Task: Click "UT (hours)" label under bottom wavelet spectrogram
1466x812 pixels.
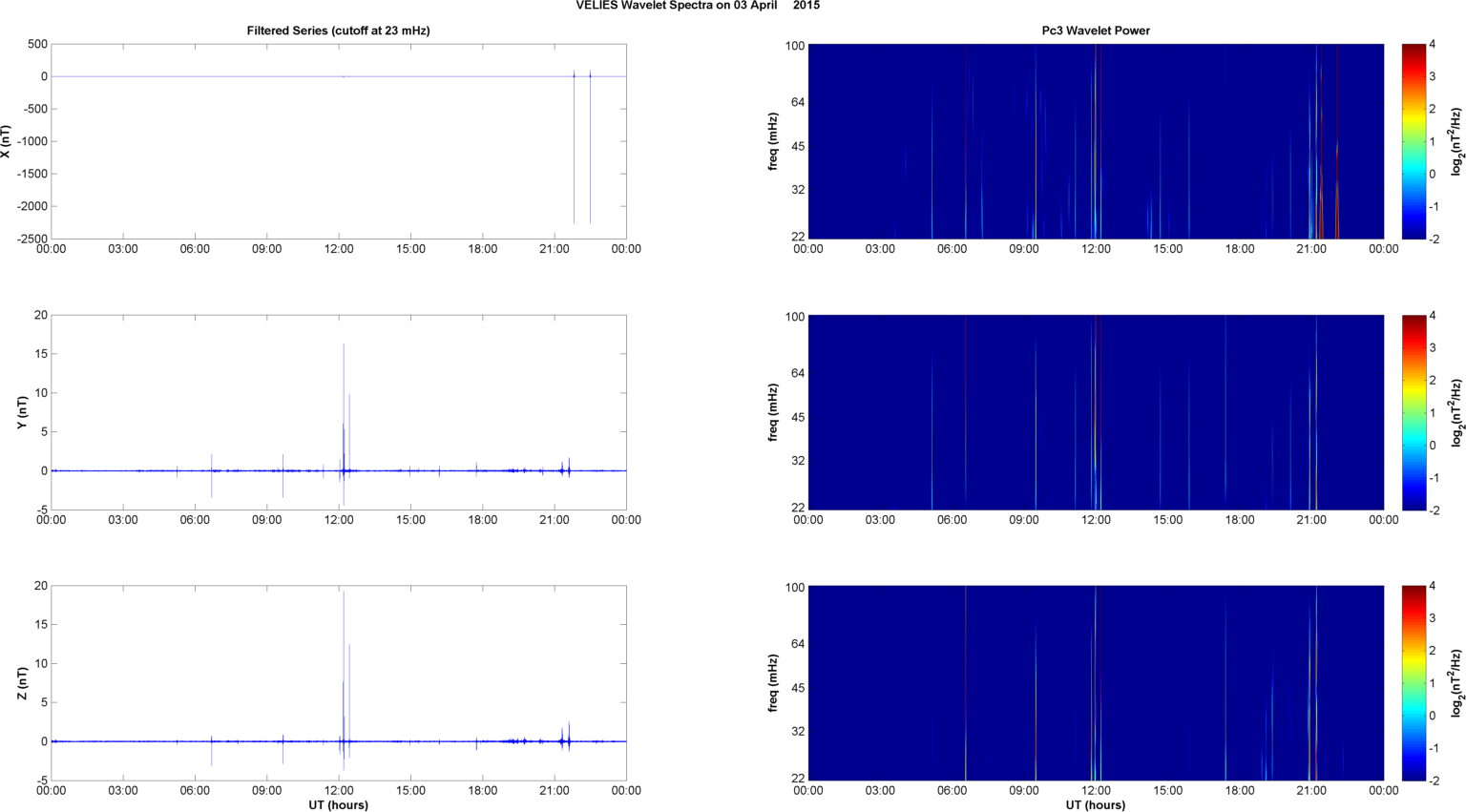Action: coord(1096,804)
